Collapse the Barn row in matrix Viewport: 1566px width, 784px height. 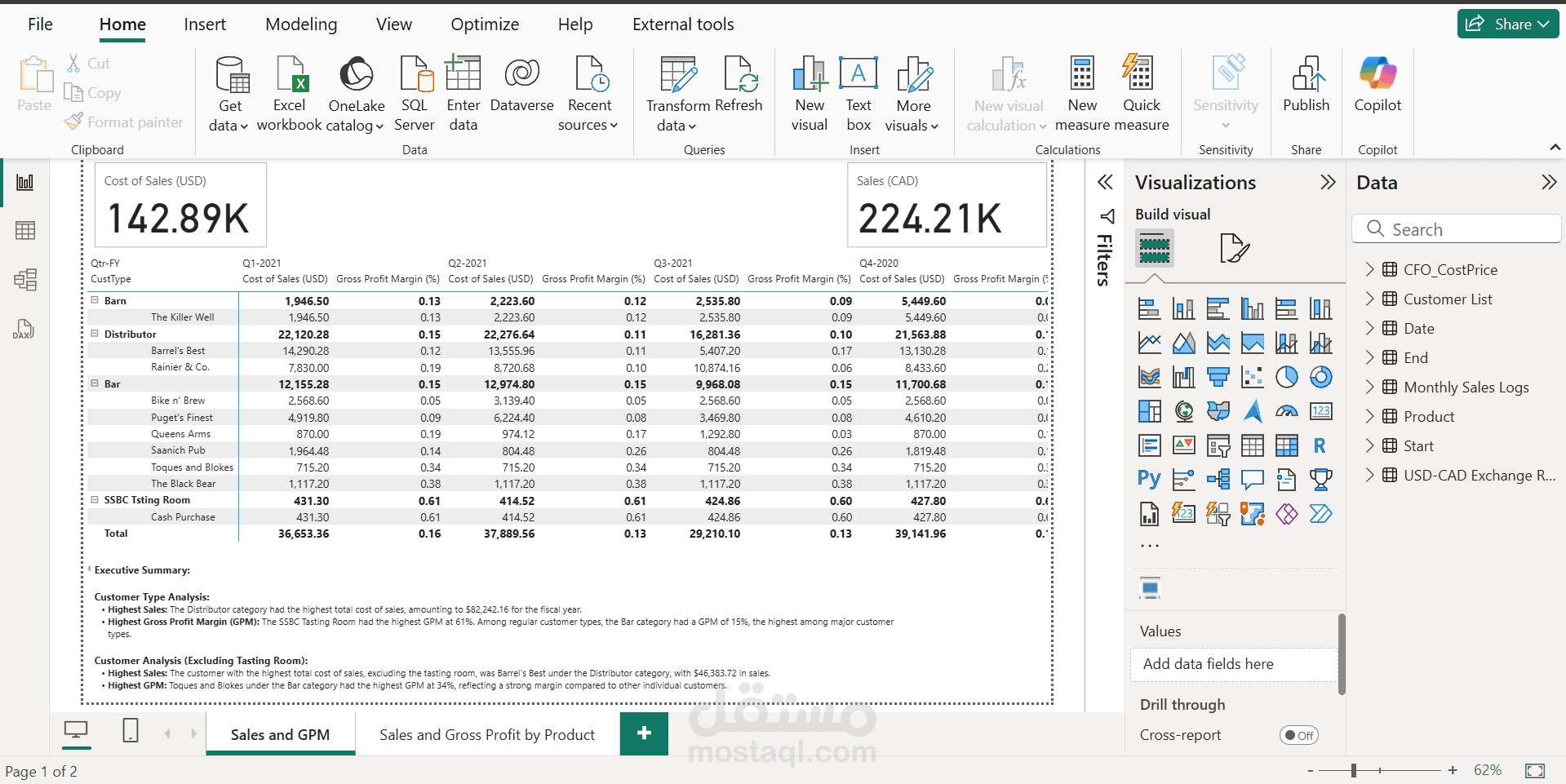(95, 300)
